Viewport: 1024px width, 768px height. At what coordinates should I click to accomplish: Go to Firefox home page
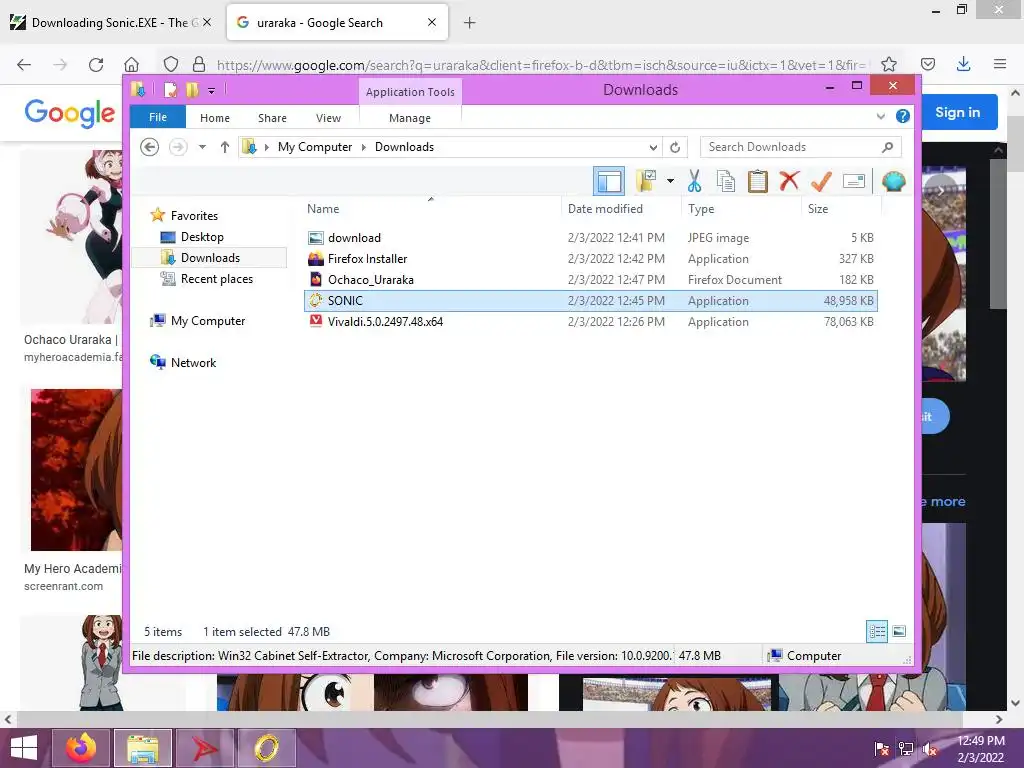tap(131, 64)
